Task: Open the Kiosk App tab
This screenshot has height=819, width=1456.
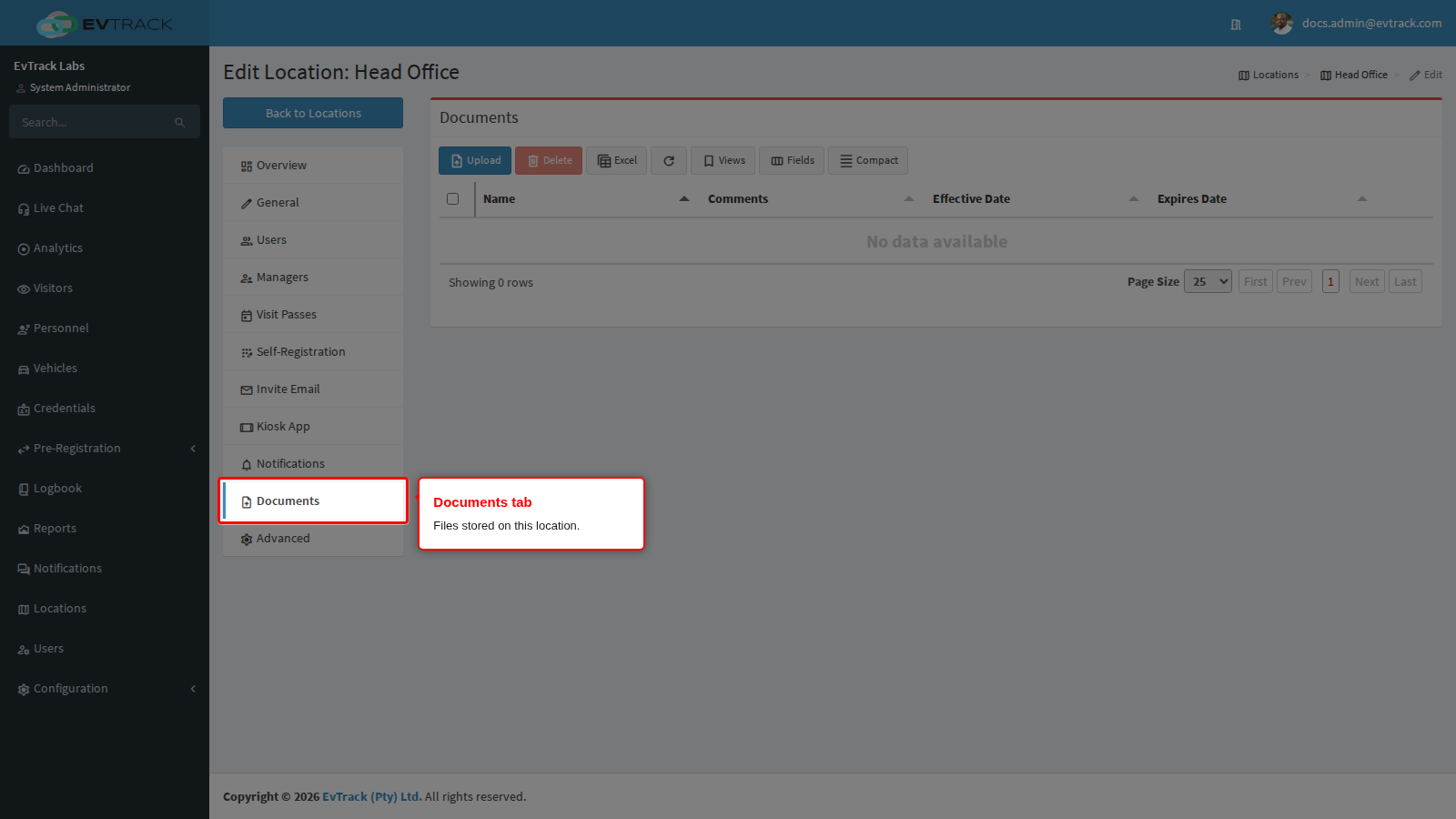Action: (x=313, y=427)
